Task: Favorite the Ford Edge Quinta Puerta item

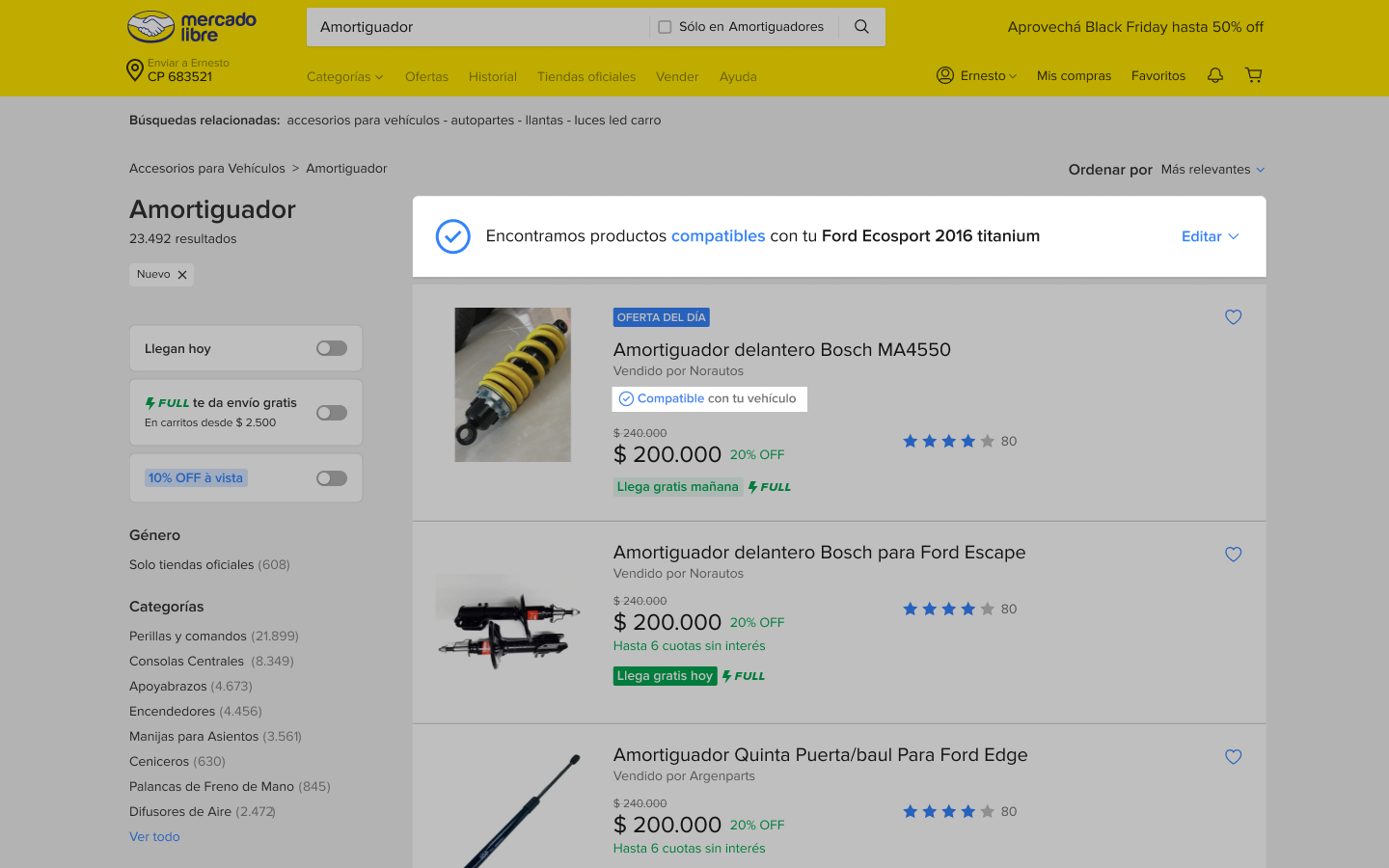Action: (x=1233, y=757)
